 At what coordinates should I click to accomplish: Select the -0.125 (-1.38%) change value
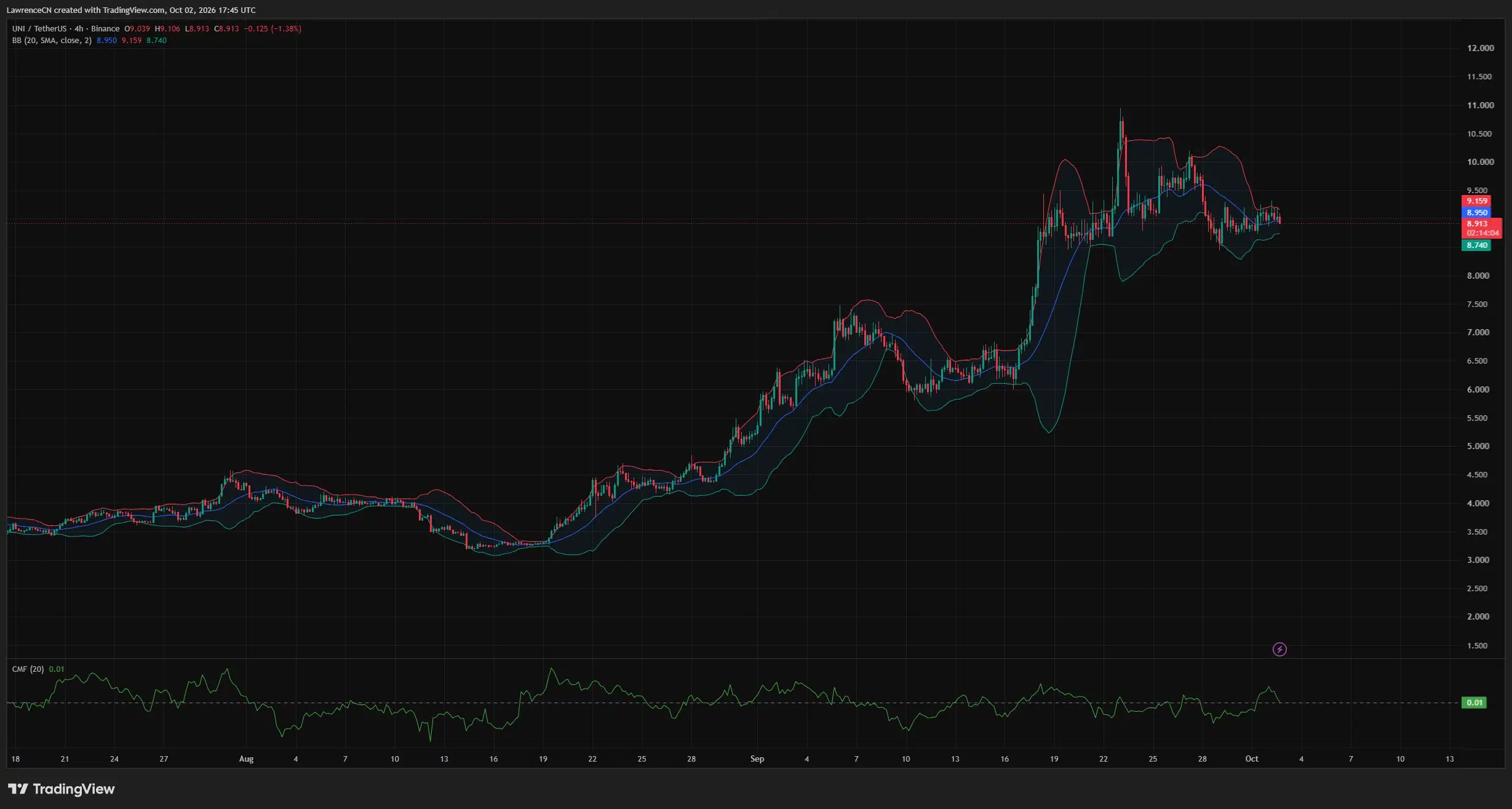(273, 29)
